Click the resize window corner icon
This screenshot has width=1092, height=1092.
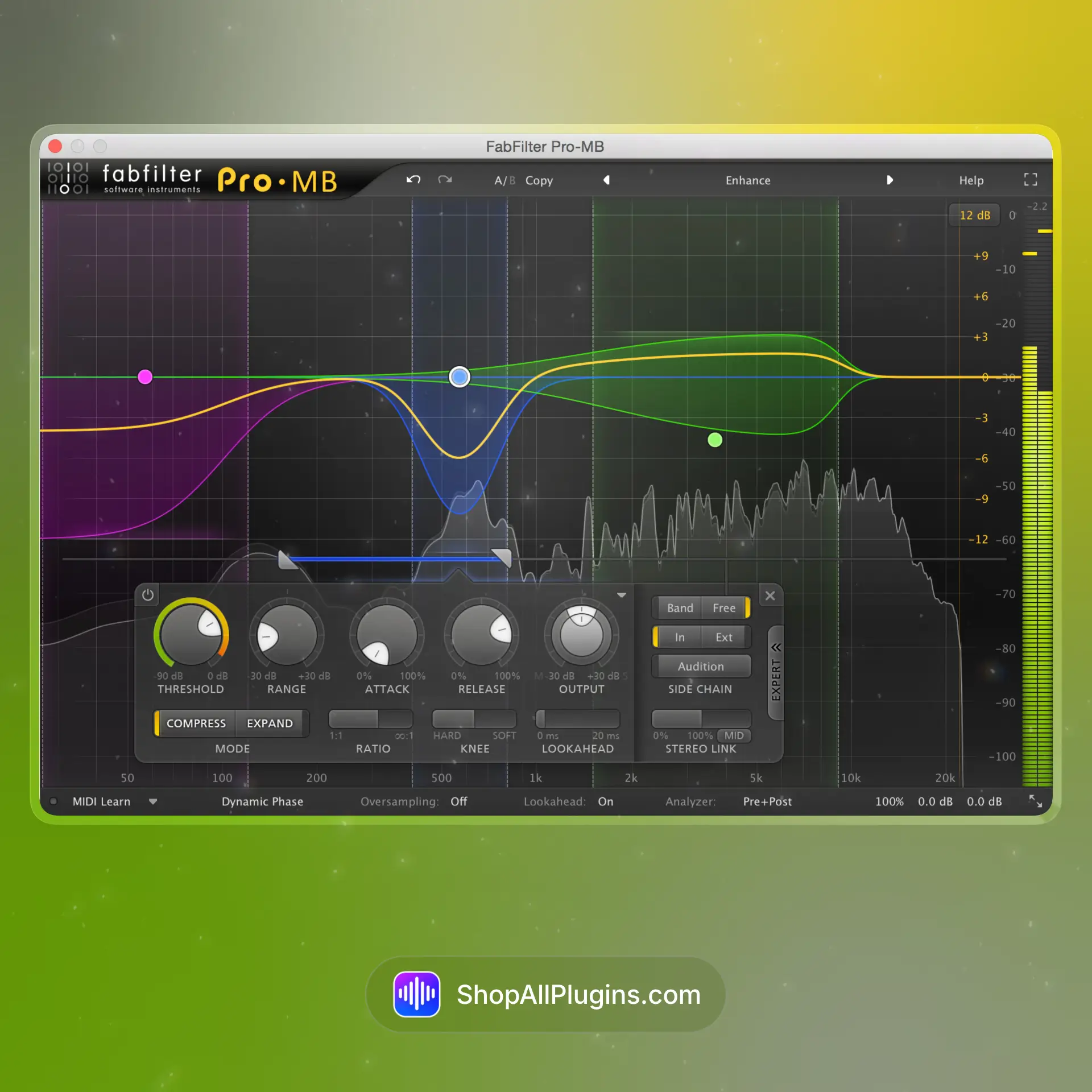coord(1035,801)
